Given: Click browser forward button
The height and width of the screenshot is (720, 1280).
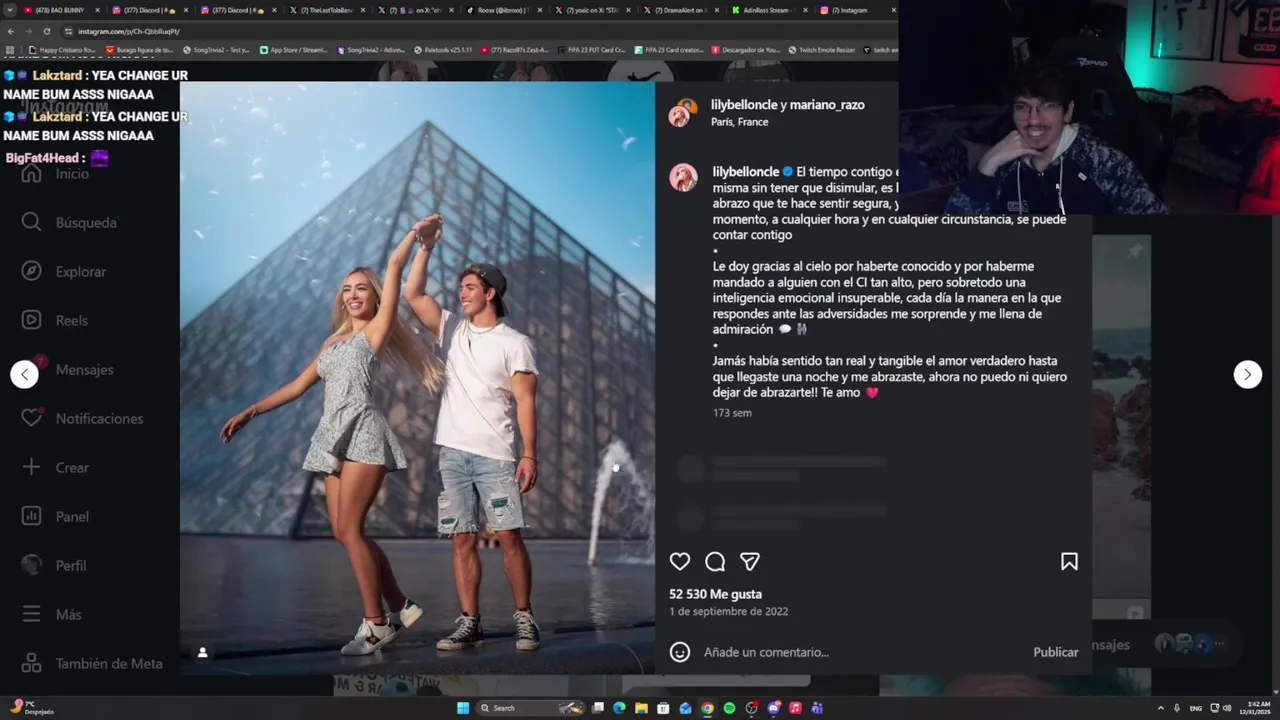Looking at the screenshot, I should click(29, 31).
